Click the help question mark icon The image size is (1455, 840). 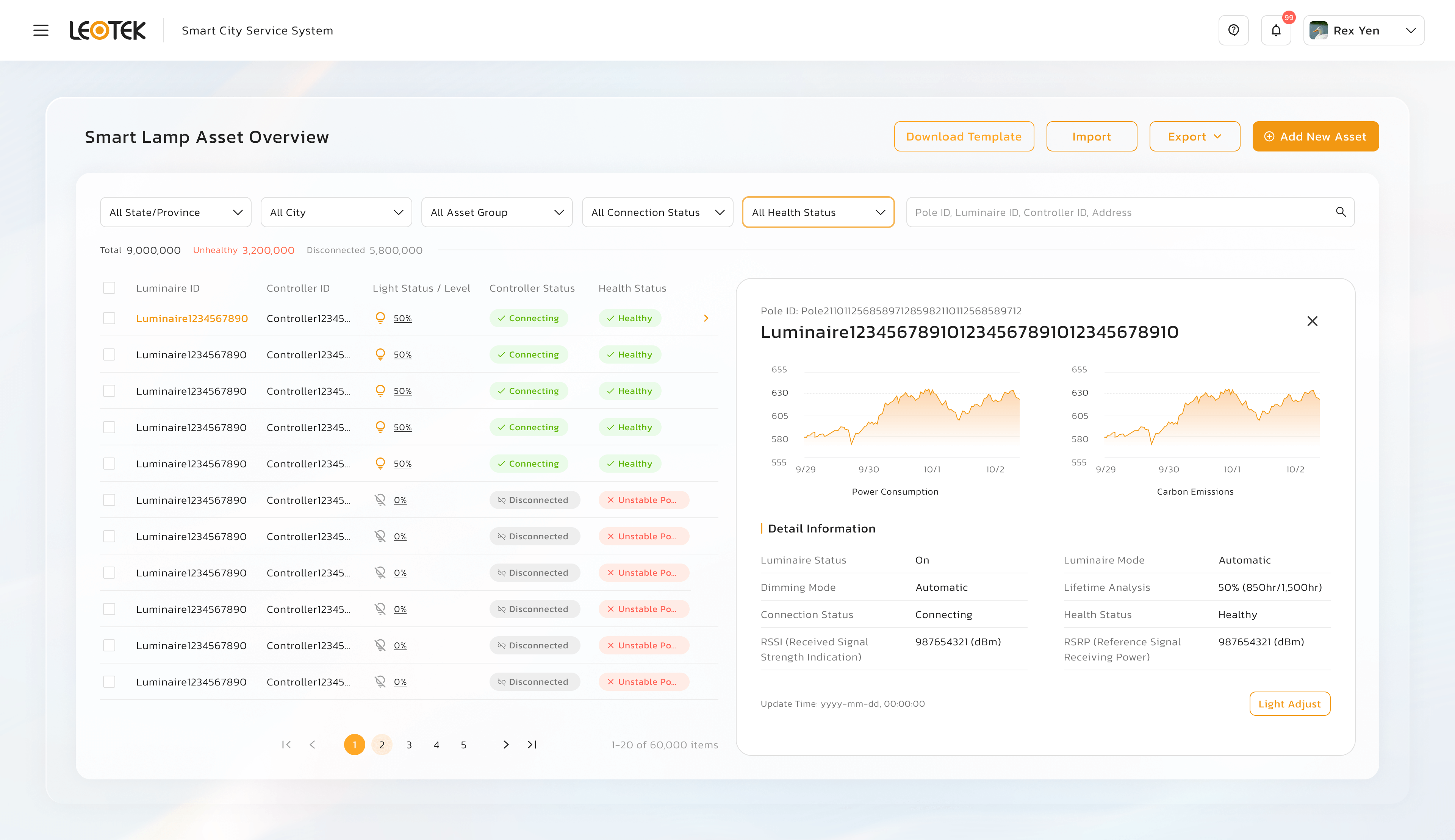[1233, 31]
